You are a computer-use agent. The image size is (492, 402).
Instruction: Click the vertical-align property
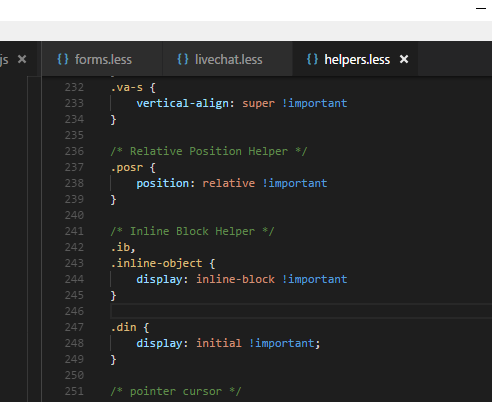click(x=182, y=103)
